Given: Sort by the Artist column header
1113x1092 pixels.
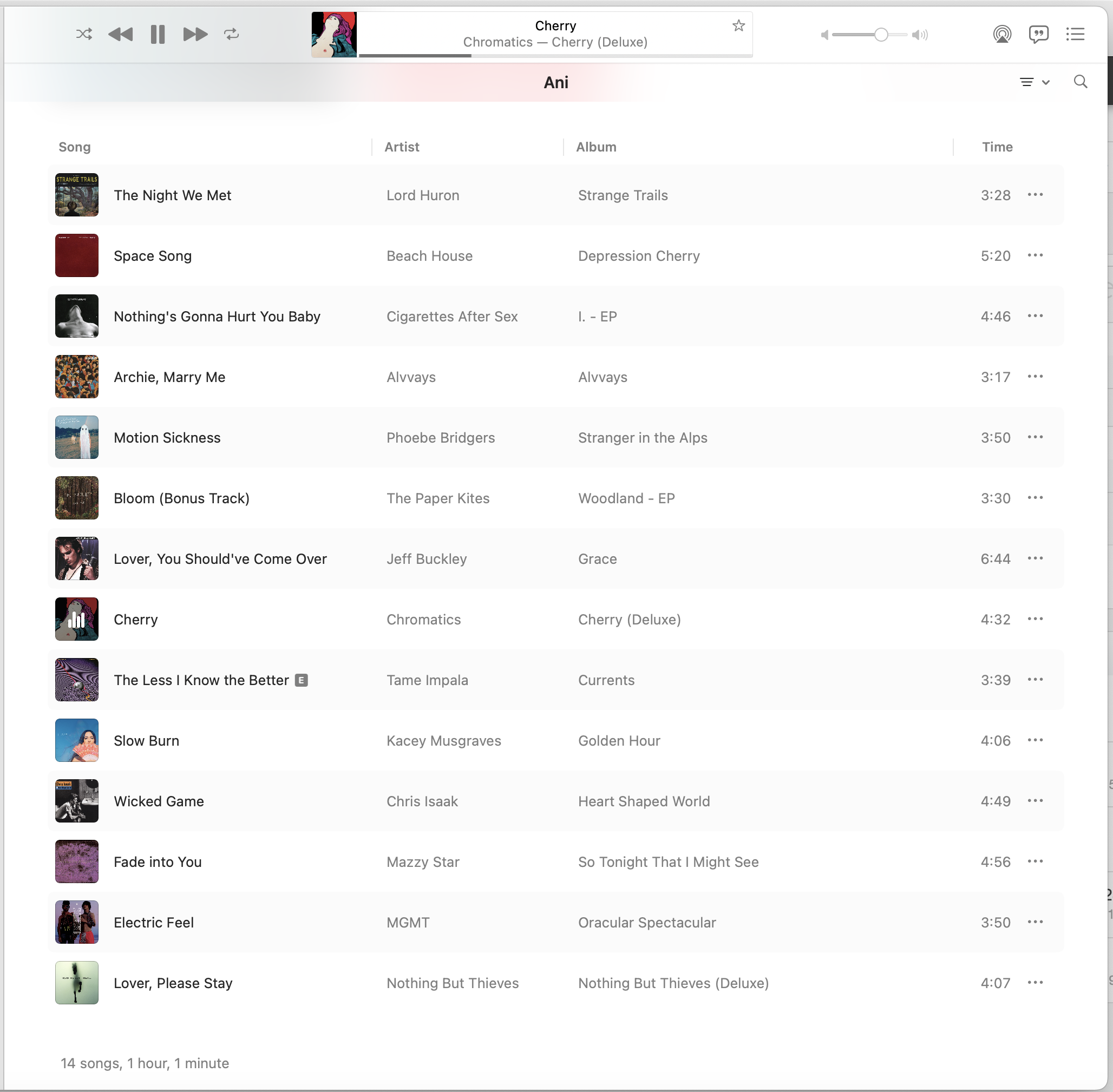Looking at the screenshot, I should click(402, 147).
